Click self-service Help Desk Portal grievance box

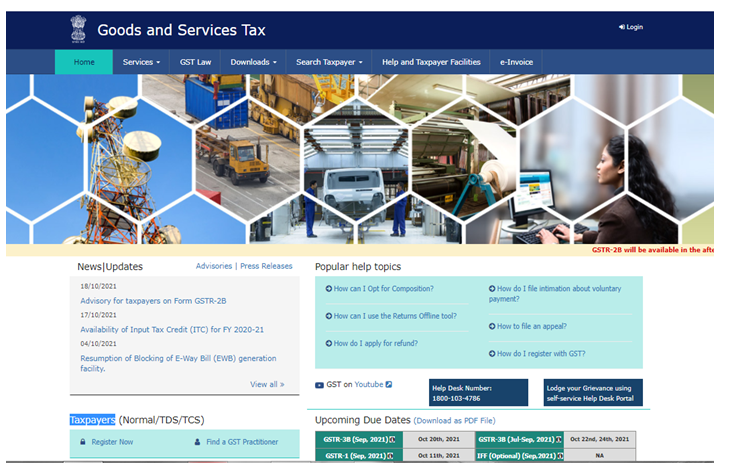click(593, 392)
